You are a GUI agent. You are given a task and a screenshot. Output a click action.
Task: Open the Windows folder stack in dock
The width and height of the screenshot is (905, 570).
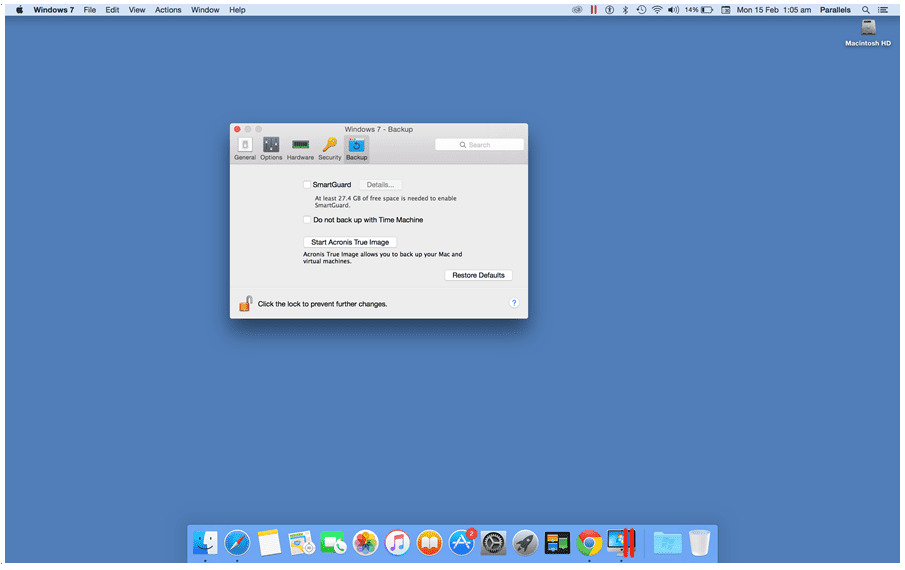tap(667, 542)
